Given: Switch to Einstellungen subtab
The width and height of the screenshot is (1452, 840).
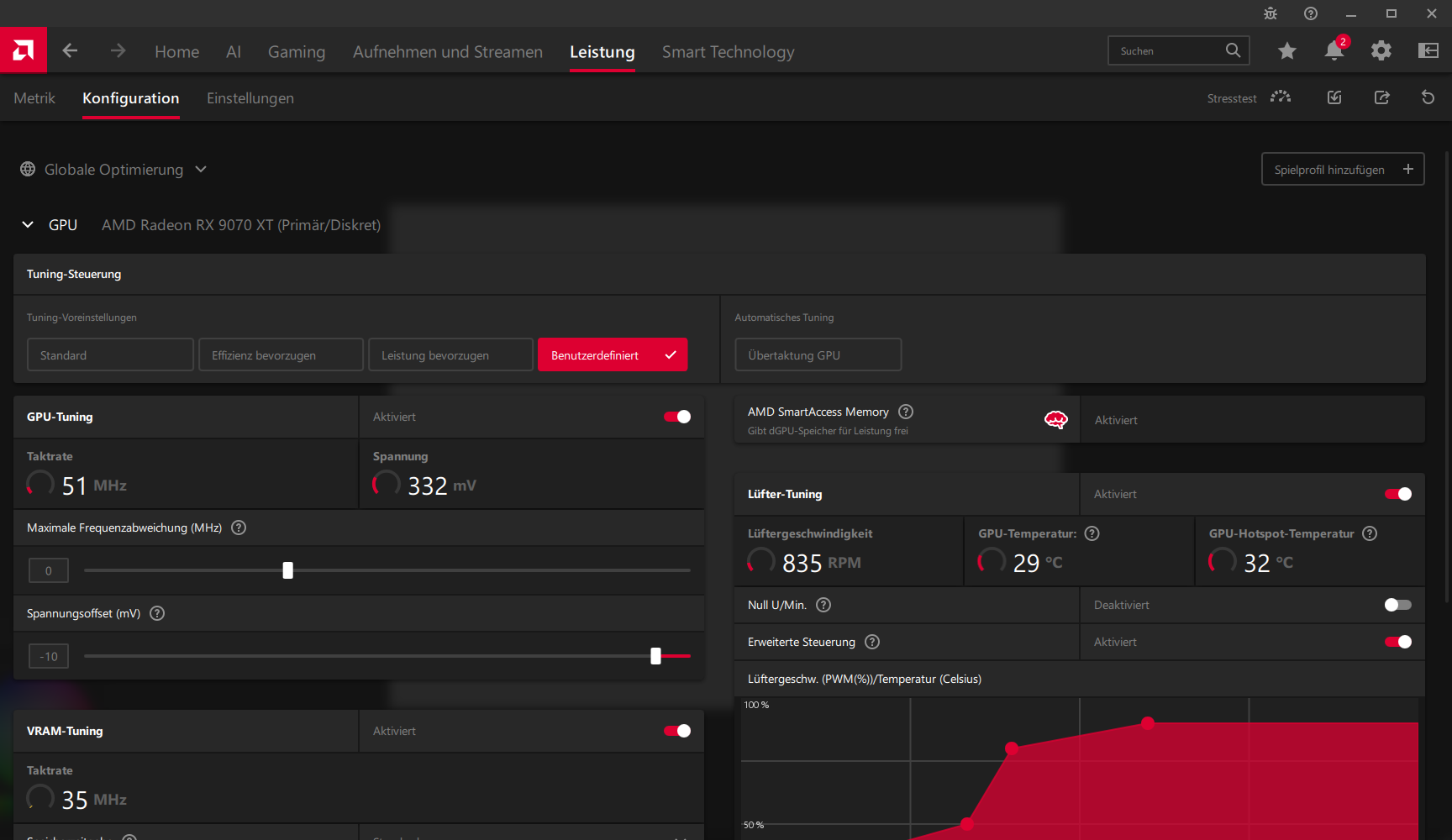Looking at the screenshot, I should (x=250, y=98).
